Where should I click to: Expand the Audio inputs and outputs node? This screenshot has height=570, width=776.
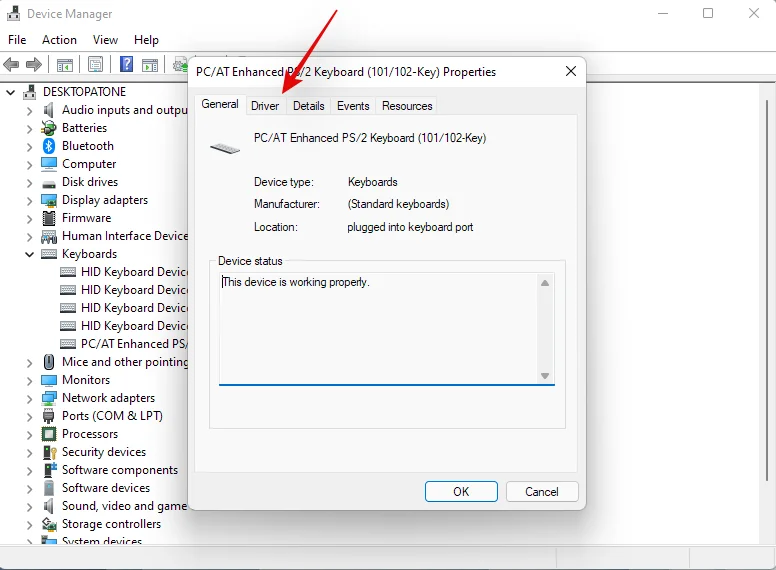(x=30, y=111)
